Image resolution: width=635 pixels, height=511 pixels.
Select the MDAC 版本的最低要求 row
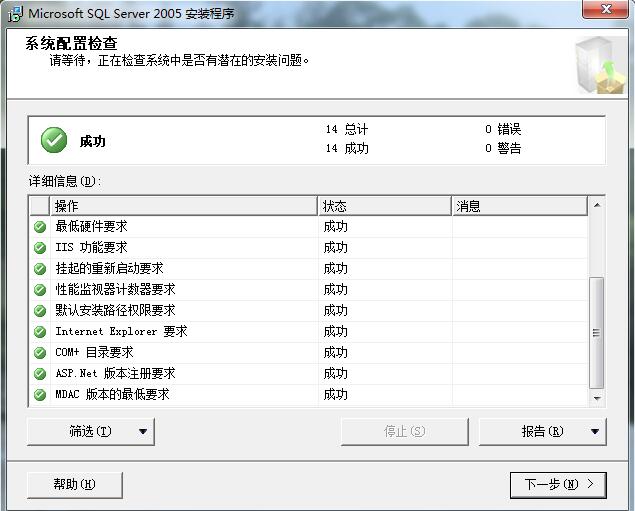click(309, 395)
